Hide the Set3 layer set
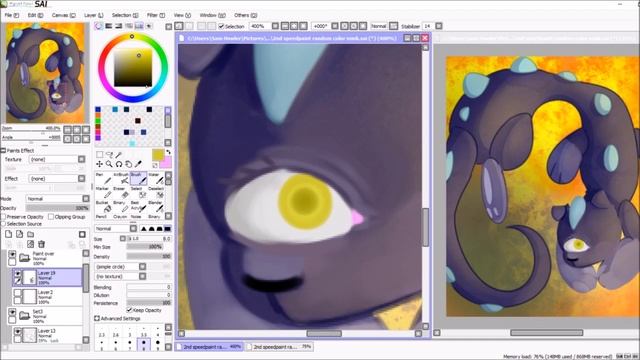The height and width of the screenshot is (360, 640). (x=12, y=312)
